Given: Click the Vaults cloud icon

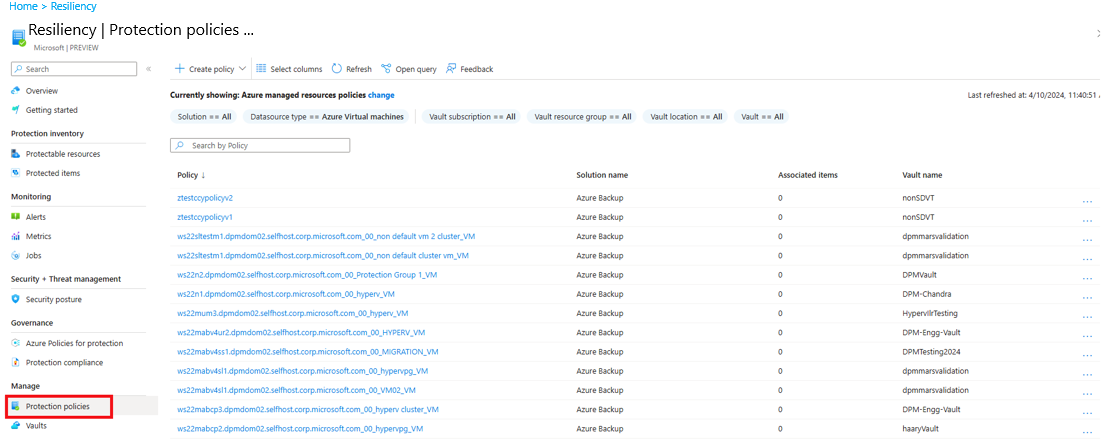Looking at the screenshot, I should point(16,426).
